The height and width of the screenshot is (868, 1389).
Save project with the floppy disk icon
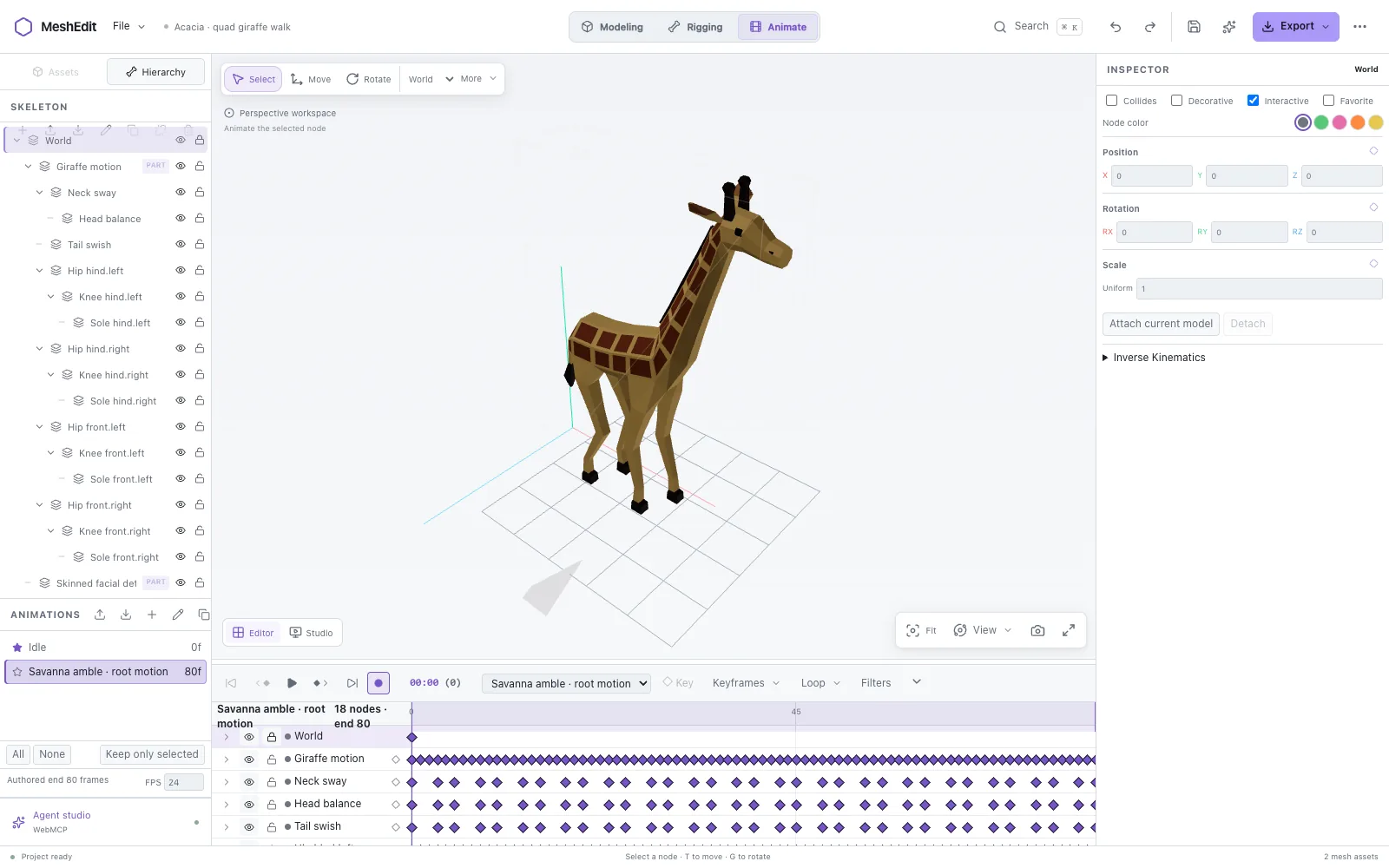pyautogui.click(x=1195, y=27)
